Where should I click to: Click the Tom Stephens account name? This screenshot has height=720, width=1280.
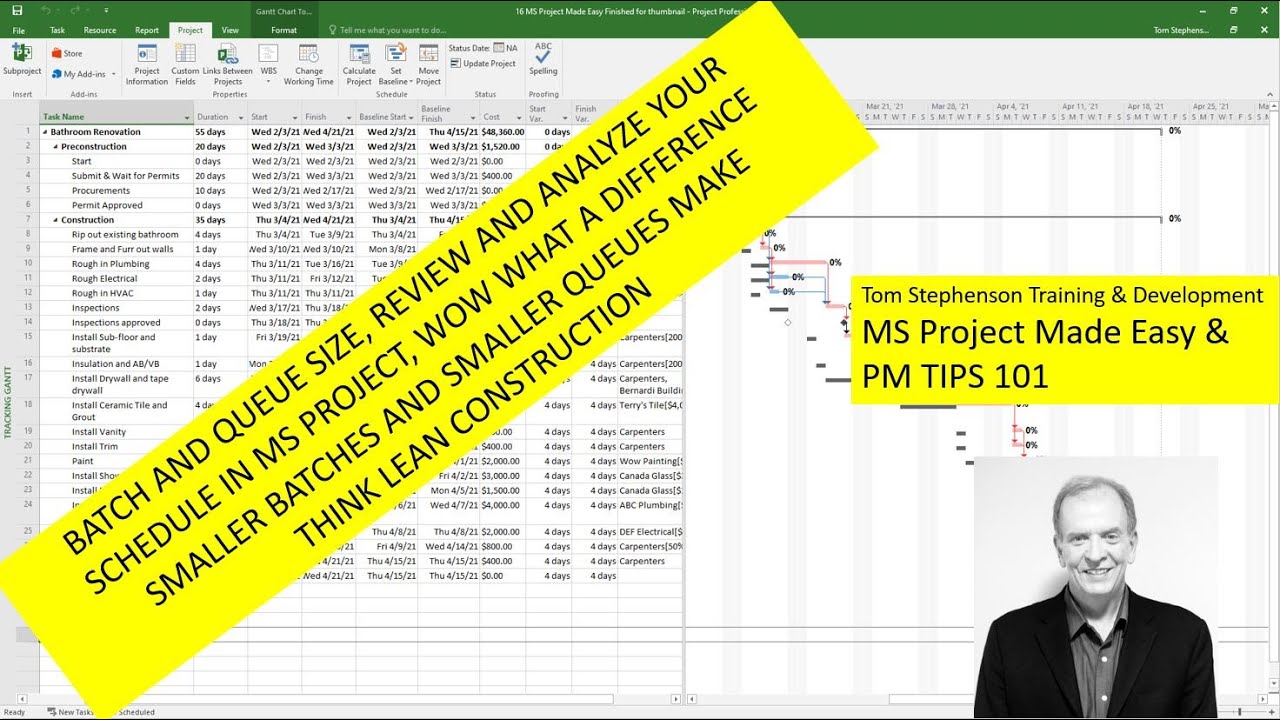[x=1181, y=30]
